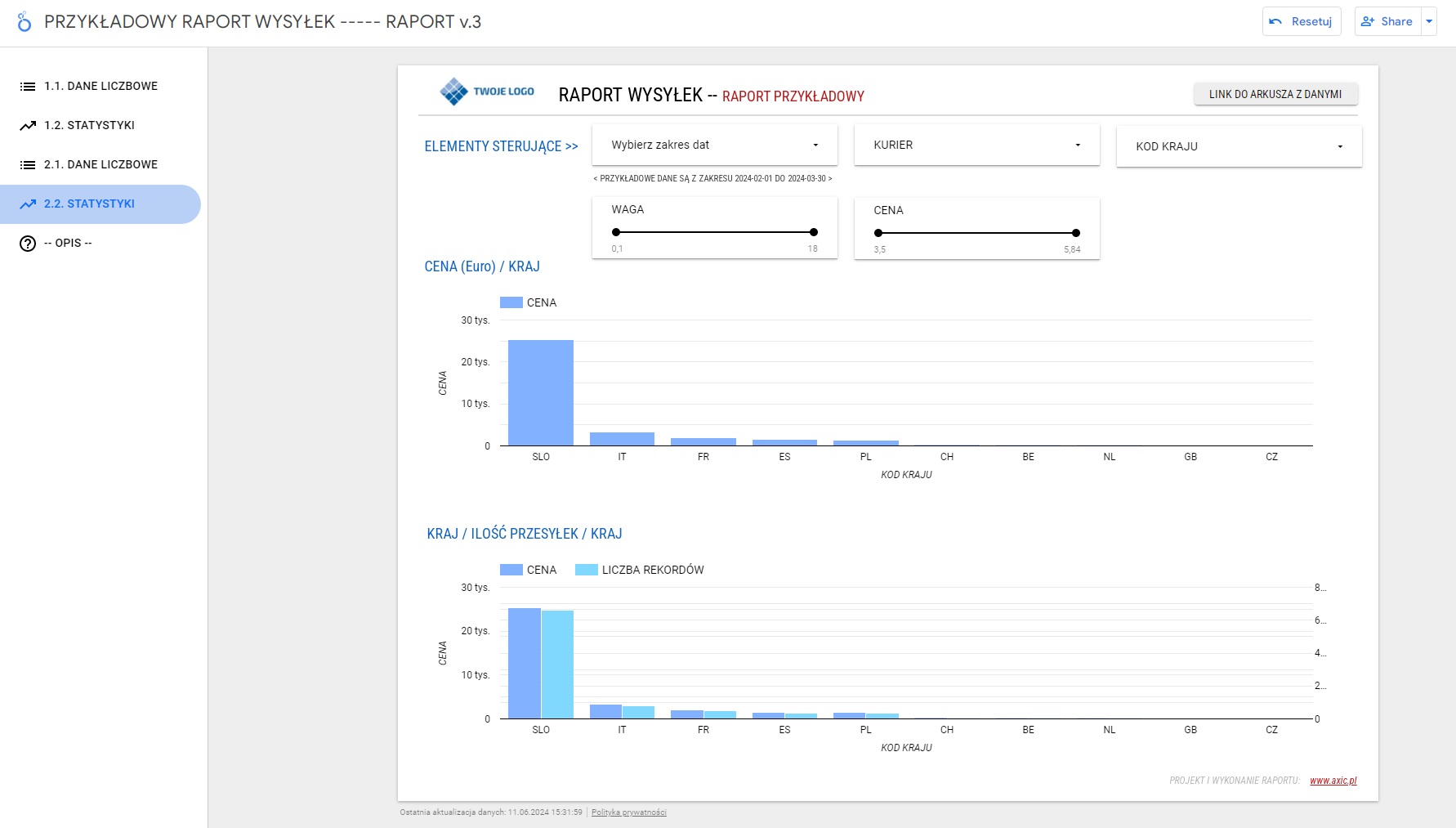This screenshot has width=1456, height=828.
Task: Click the Share button
Action: coord(1388,21)
